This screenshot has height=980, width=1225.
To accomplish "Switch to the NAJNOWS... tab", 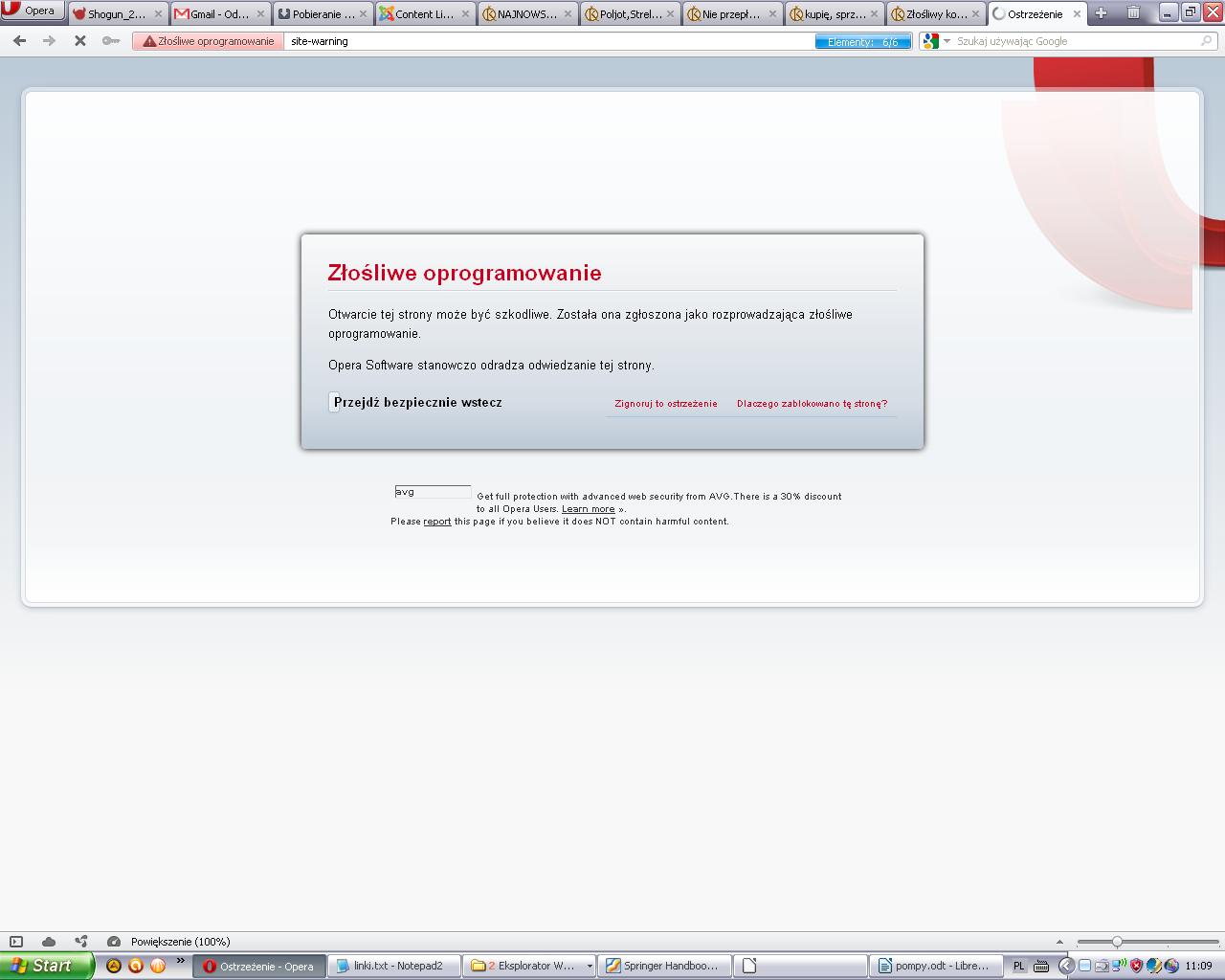I will [528, 14].
